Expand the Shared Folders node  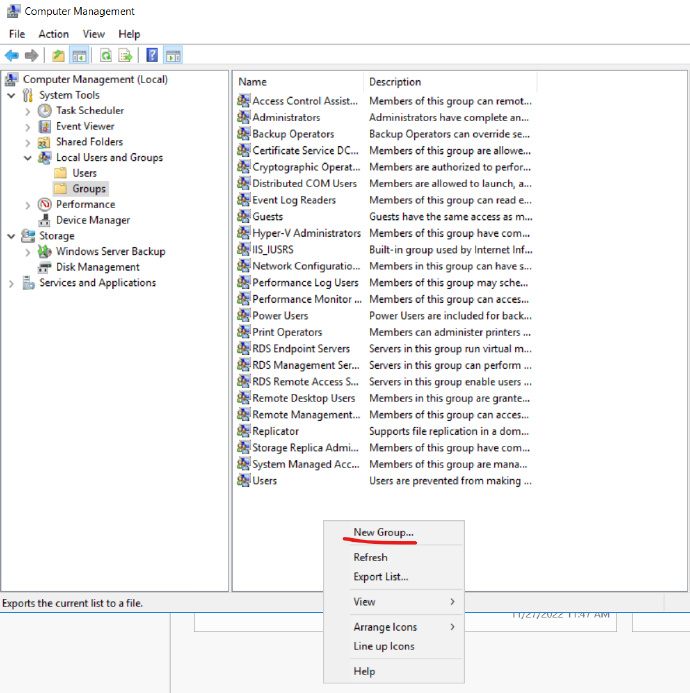[x=28, y=143]
